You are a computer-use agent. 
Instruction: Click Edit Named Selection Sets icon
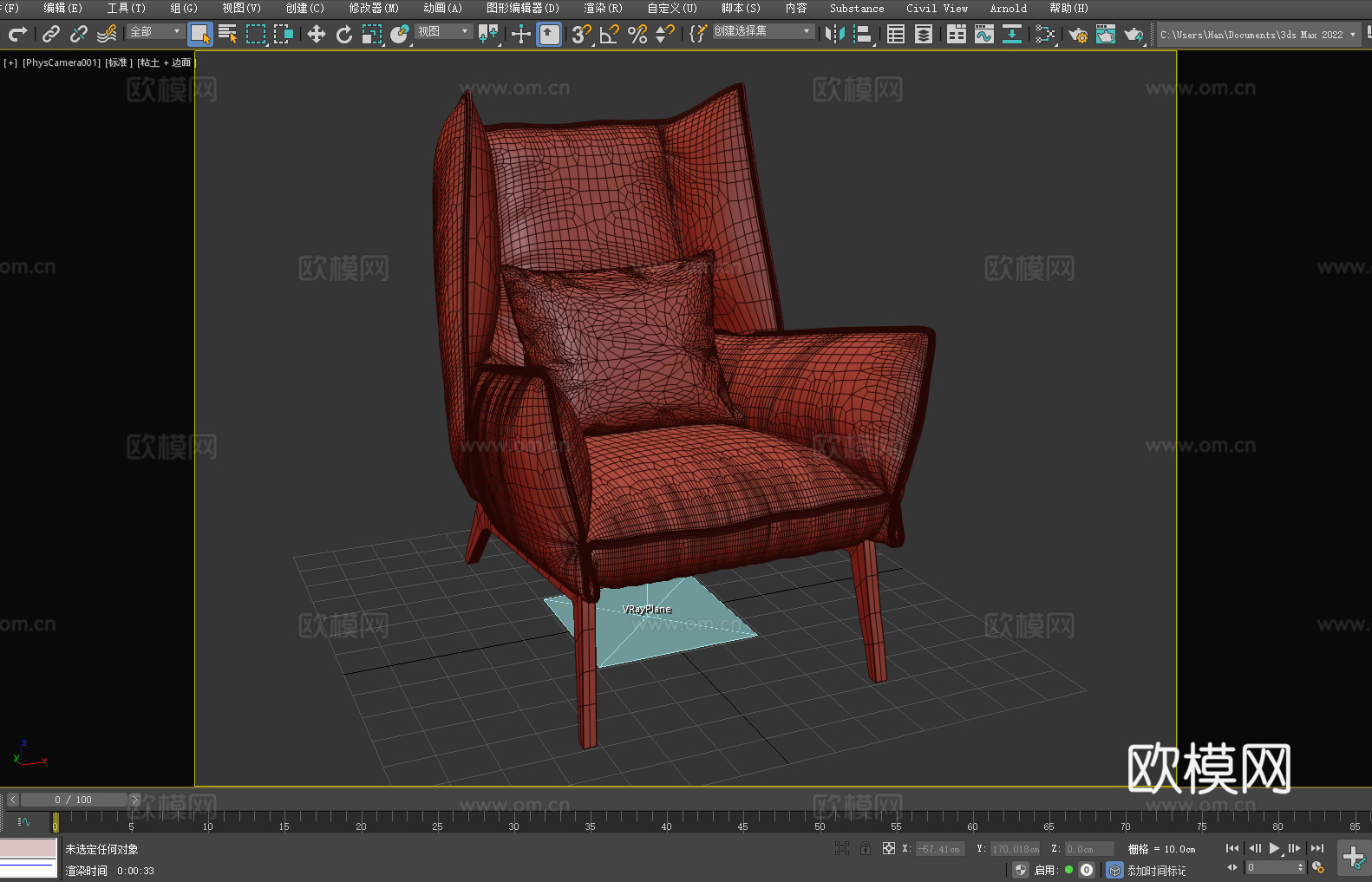coord(698,34)
